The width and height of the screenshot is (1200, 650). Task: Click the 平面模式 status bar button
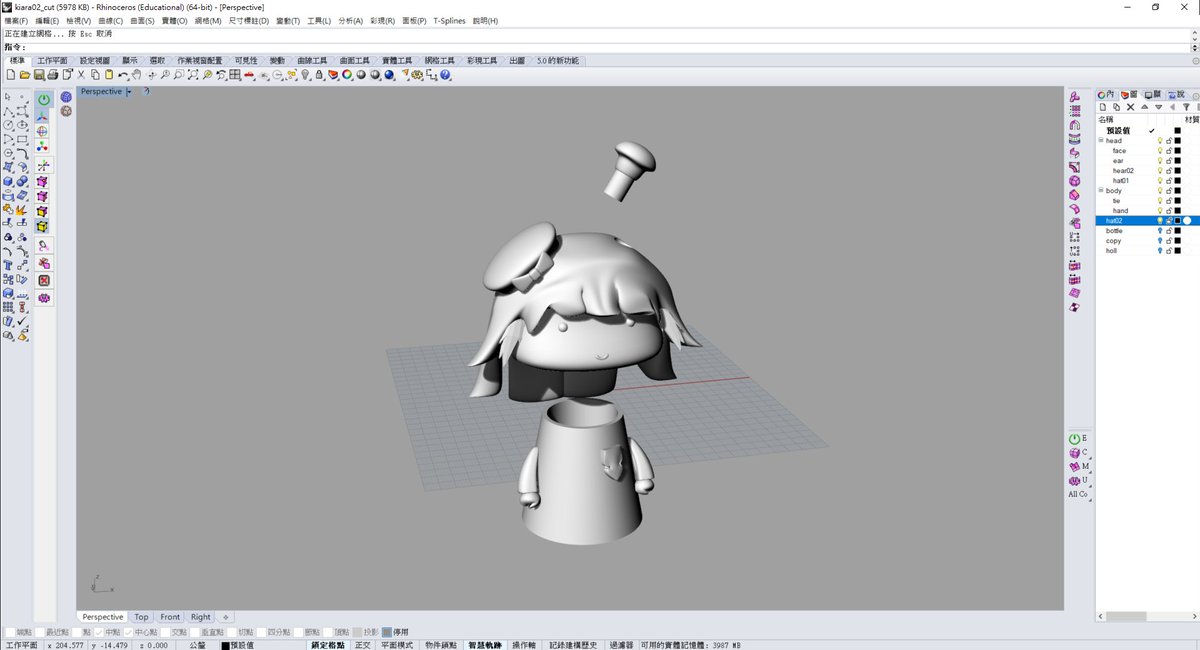coord(396,645)
